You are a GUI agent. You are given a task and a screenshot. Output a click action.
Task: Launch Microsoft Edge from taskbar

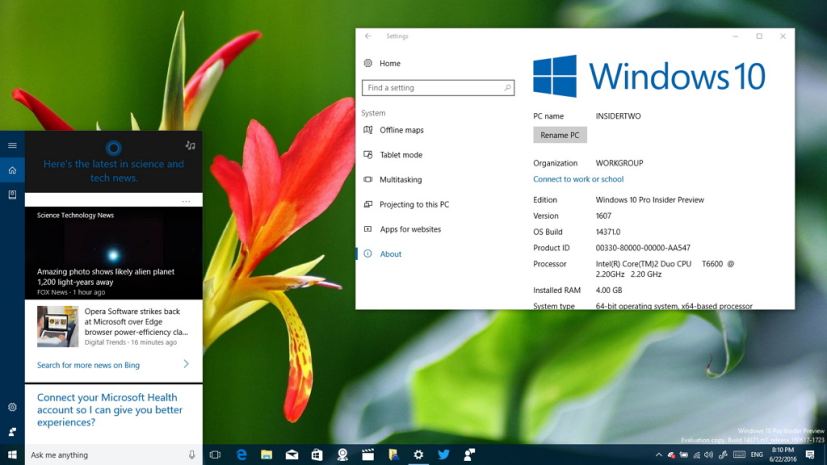pos(241,454)
